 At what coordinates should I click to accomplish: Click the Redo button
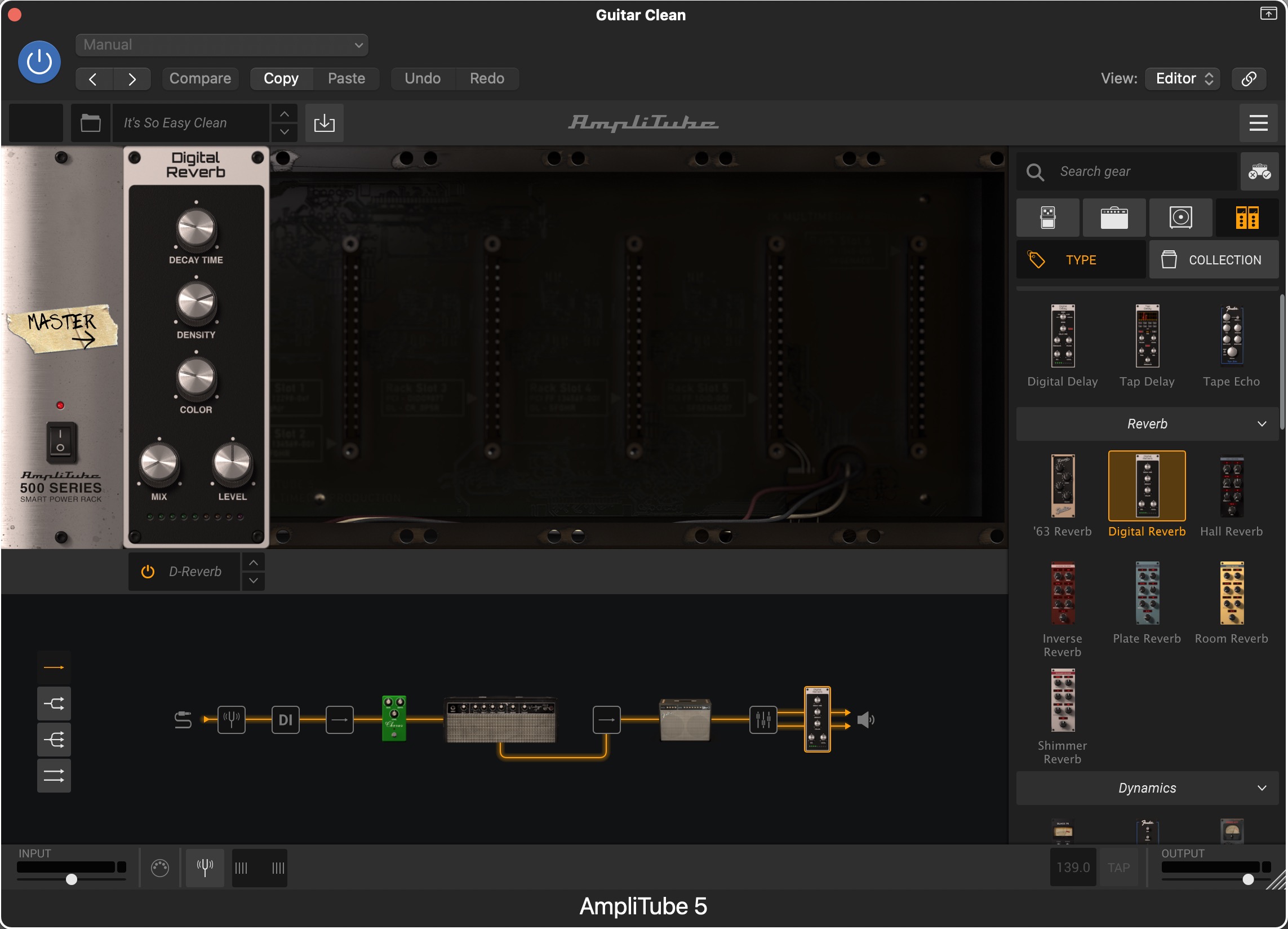click(x=487, y=78)
